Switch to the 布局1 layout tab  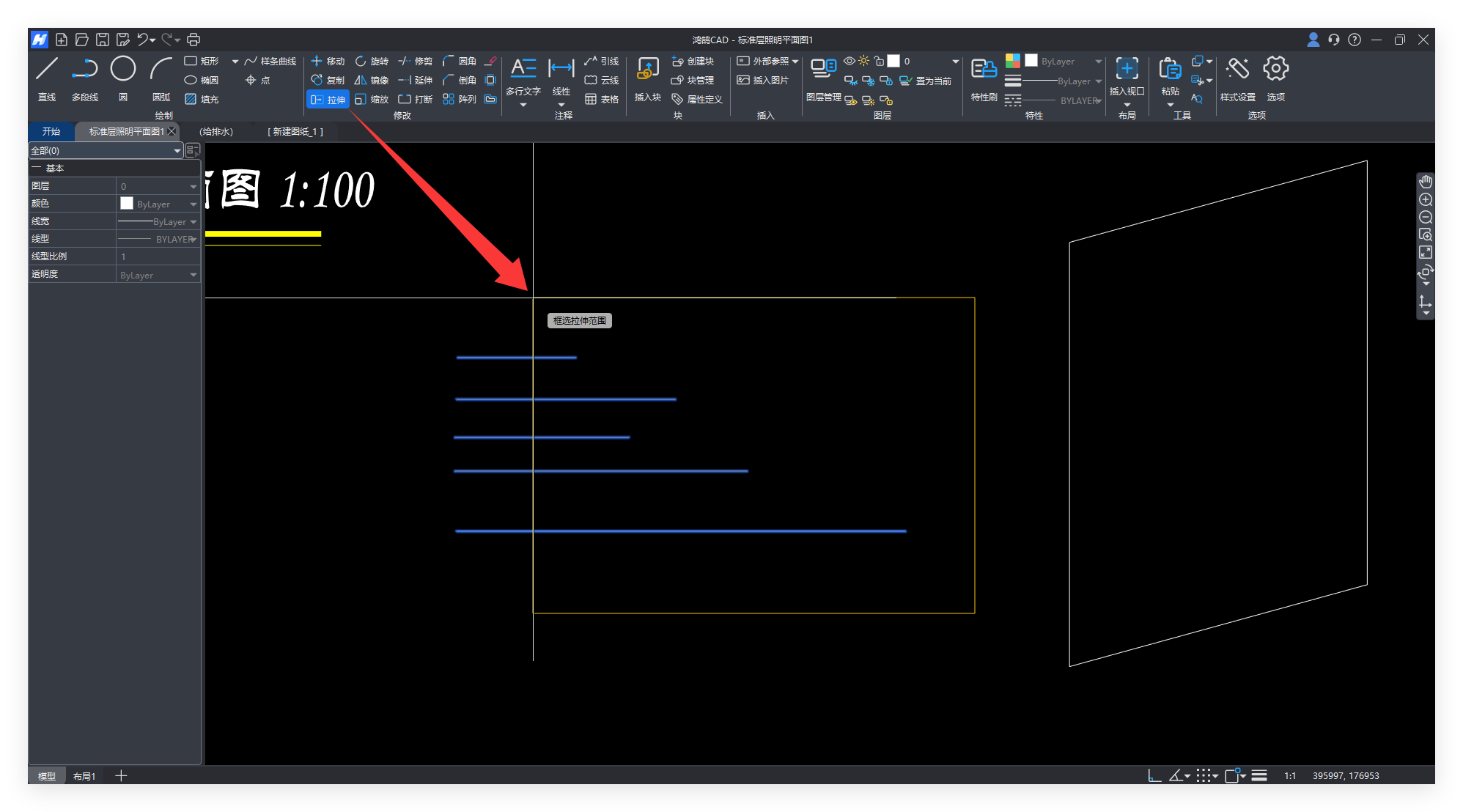(x=84, y=776)
